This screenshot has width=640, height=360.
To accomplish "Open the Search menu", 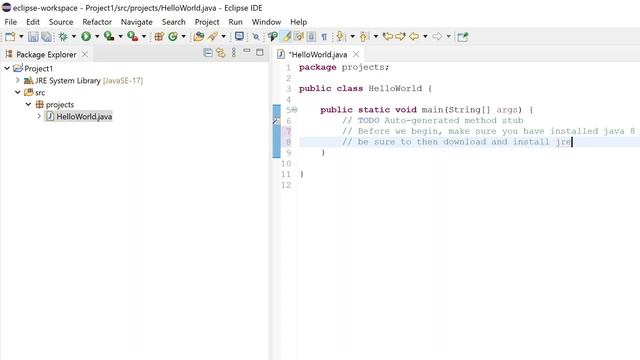I will tap(173, 22).
